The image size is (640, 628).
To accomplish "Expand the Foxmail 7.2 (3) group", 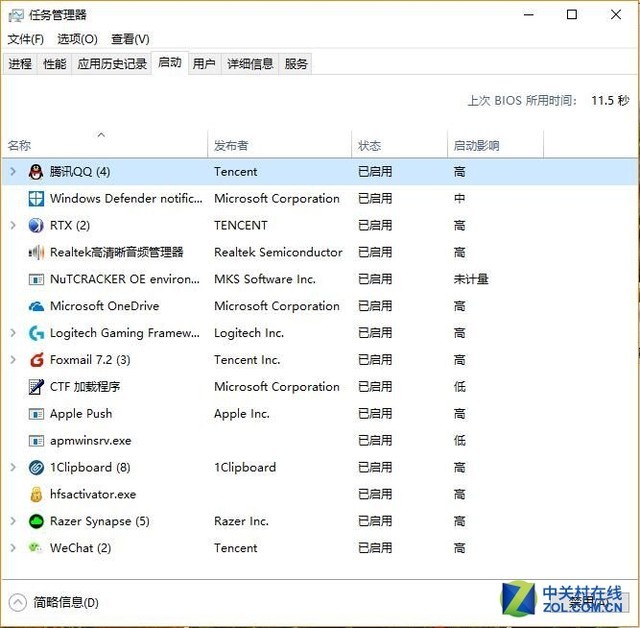I will pyautogui.click(x=13, y=360).
